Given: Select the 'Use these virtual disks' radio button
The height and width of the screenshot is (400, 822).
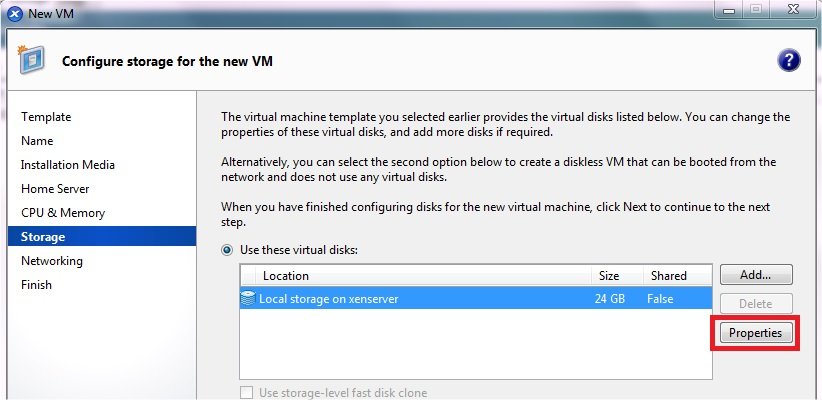Looking at the screenshot, I should pyautogui.click(x=227, y=249).
